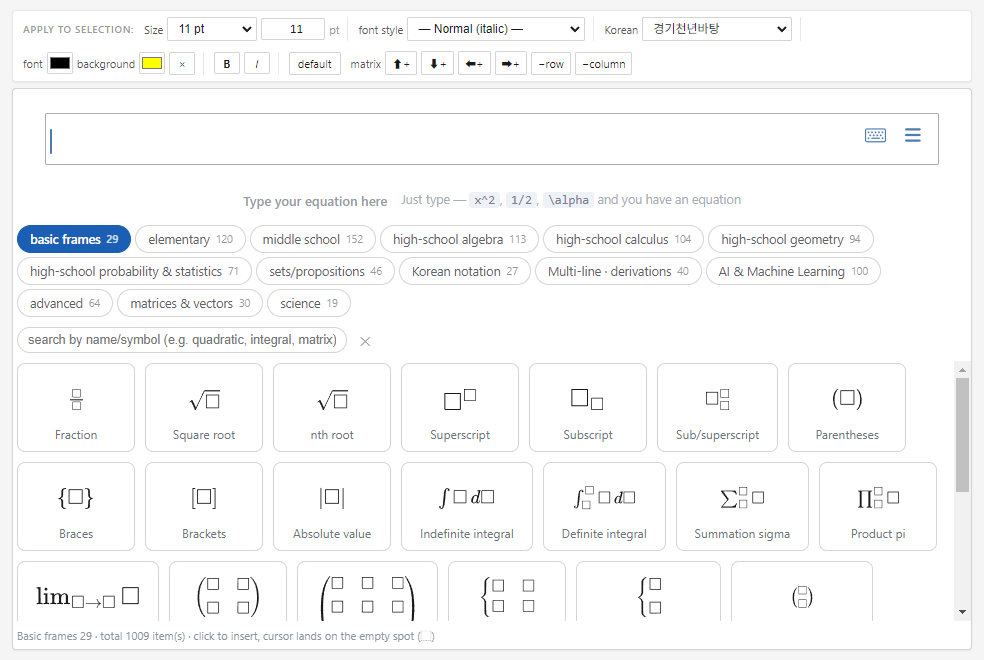The width and height of the screenshot is (984, 660).
Task: Insert the Braces frame
Action: (76, 506)
